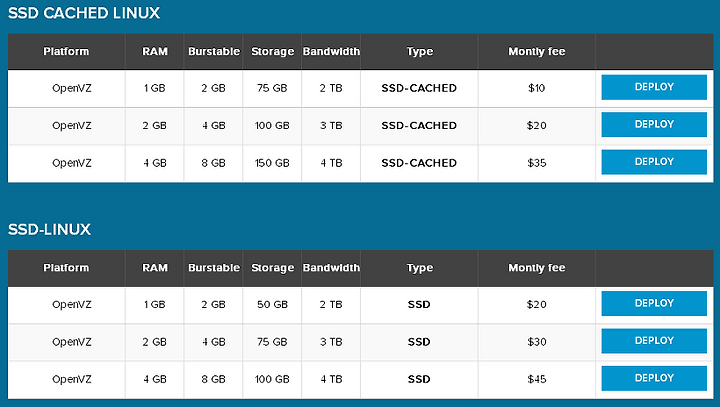Select the 150 GB storage cell
Viewport: 720px width, 407px height.
point(272,163)
